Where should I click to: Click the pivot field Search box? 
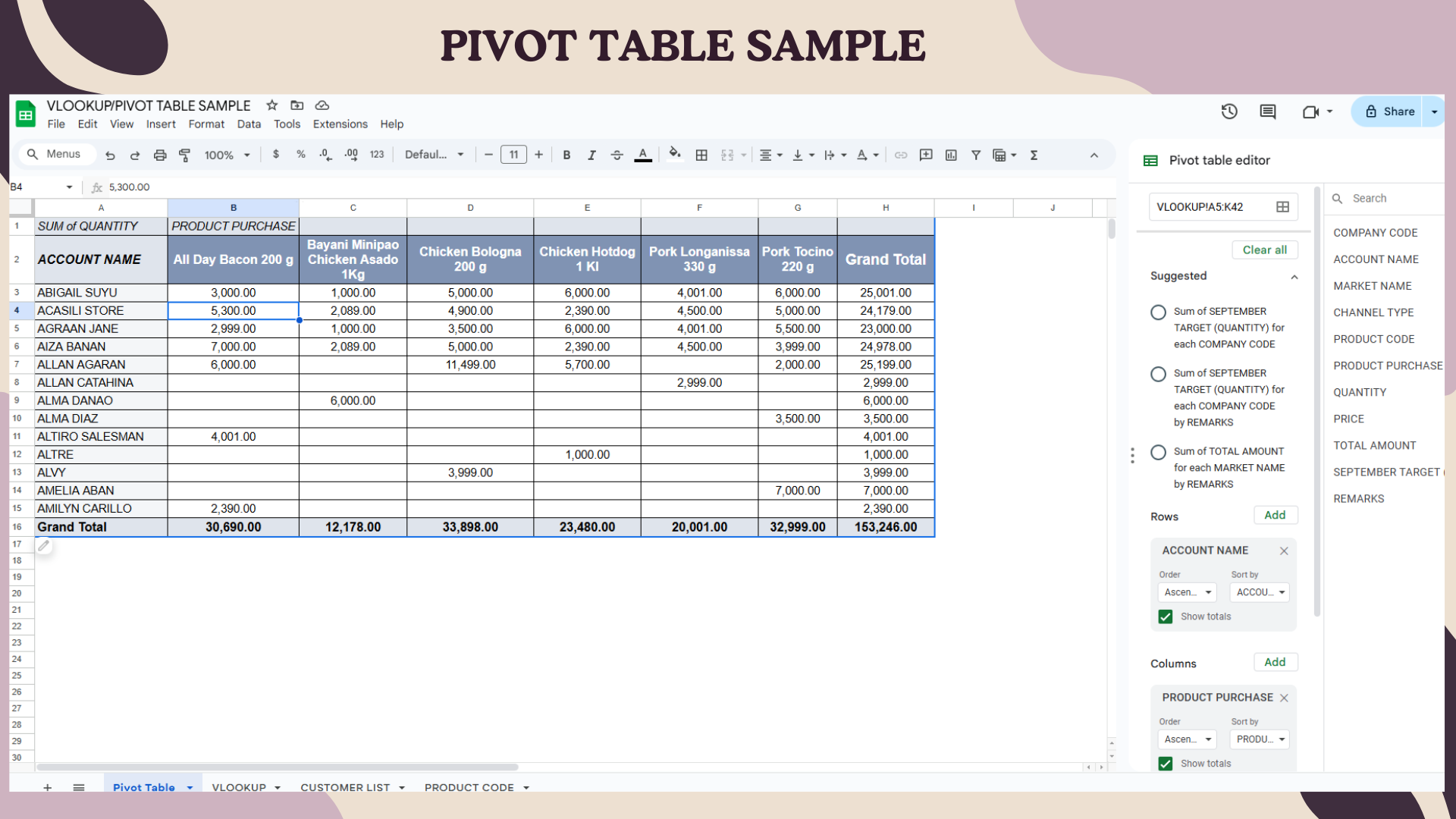click(1388, 199)
